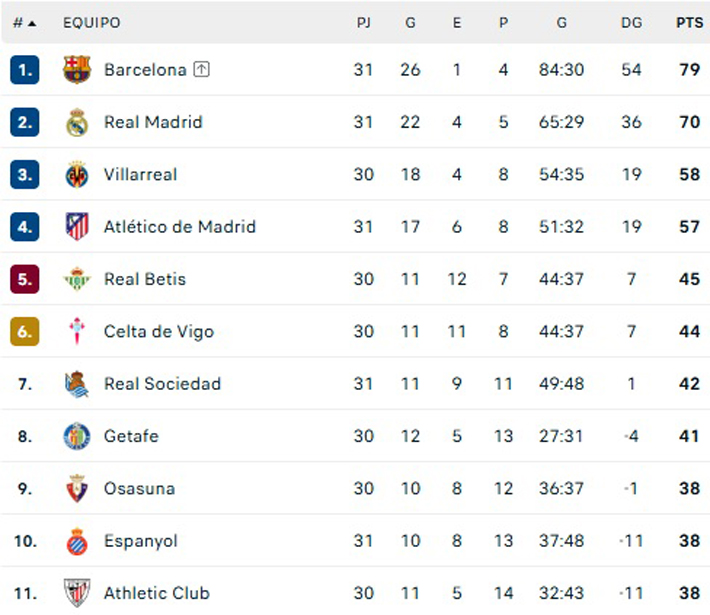Open the Villarreal team link

[x=140, y=175]
